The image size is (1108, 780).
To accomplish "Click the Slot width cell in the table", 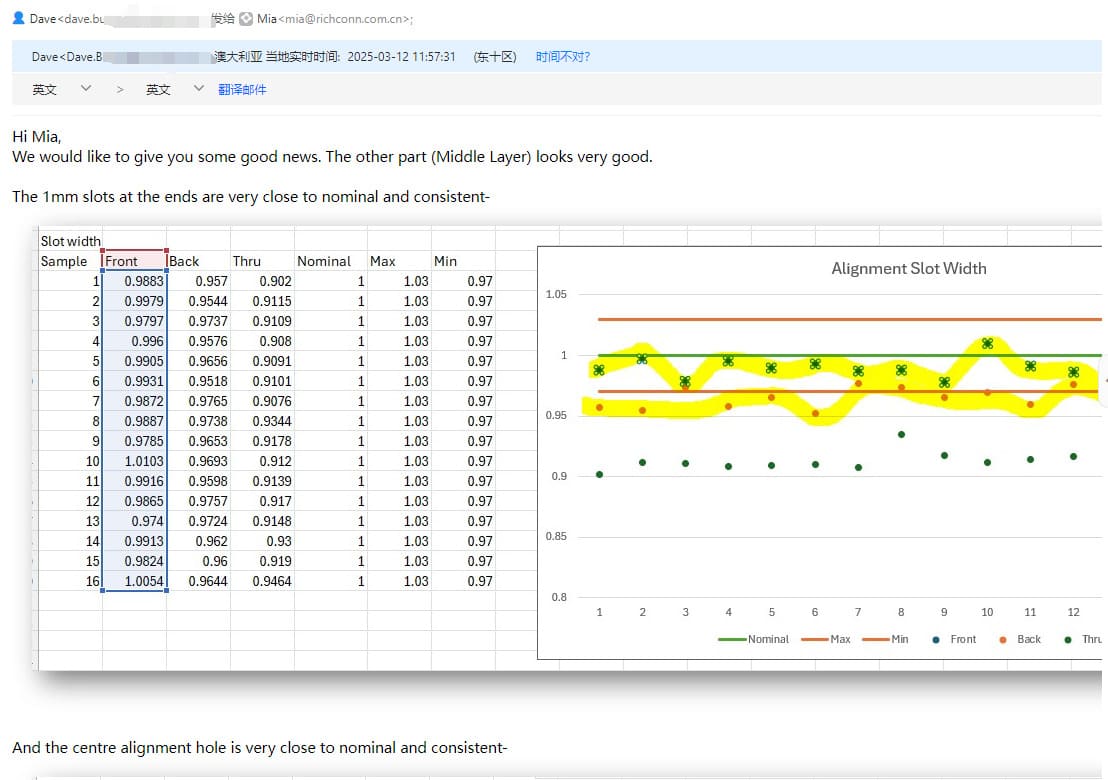I will (70, 241).
